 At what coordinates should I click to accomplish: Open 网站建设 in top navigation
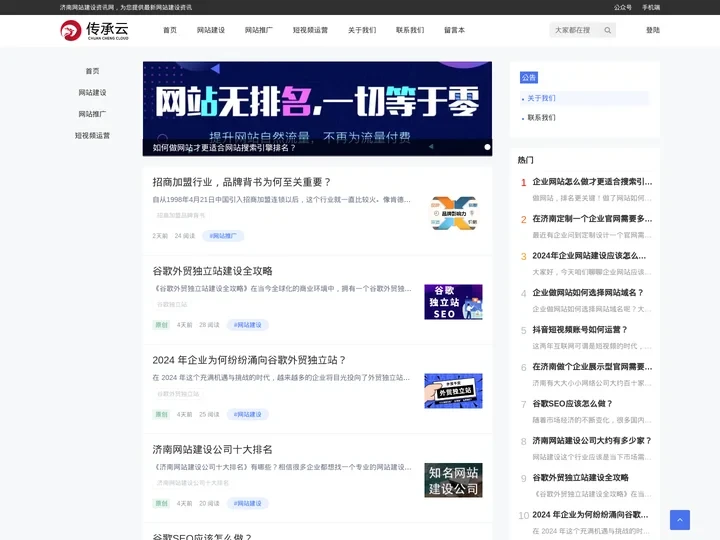tap(211, 30)
